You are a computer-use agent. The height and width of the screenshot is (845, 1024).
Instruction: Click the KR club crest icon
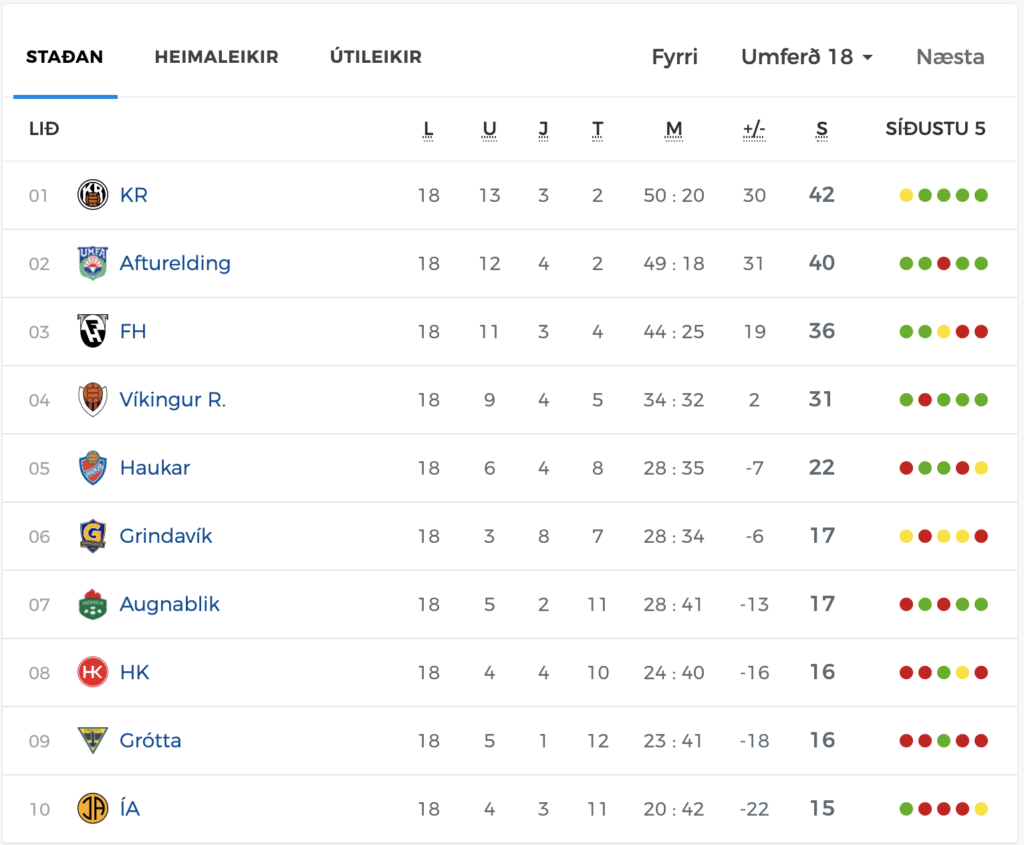tap(93, 195)
